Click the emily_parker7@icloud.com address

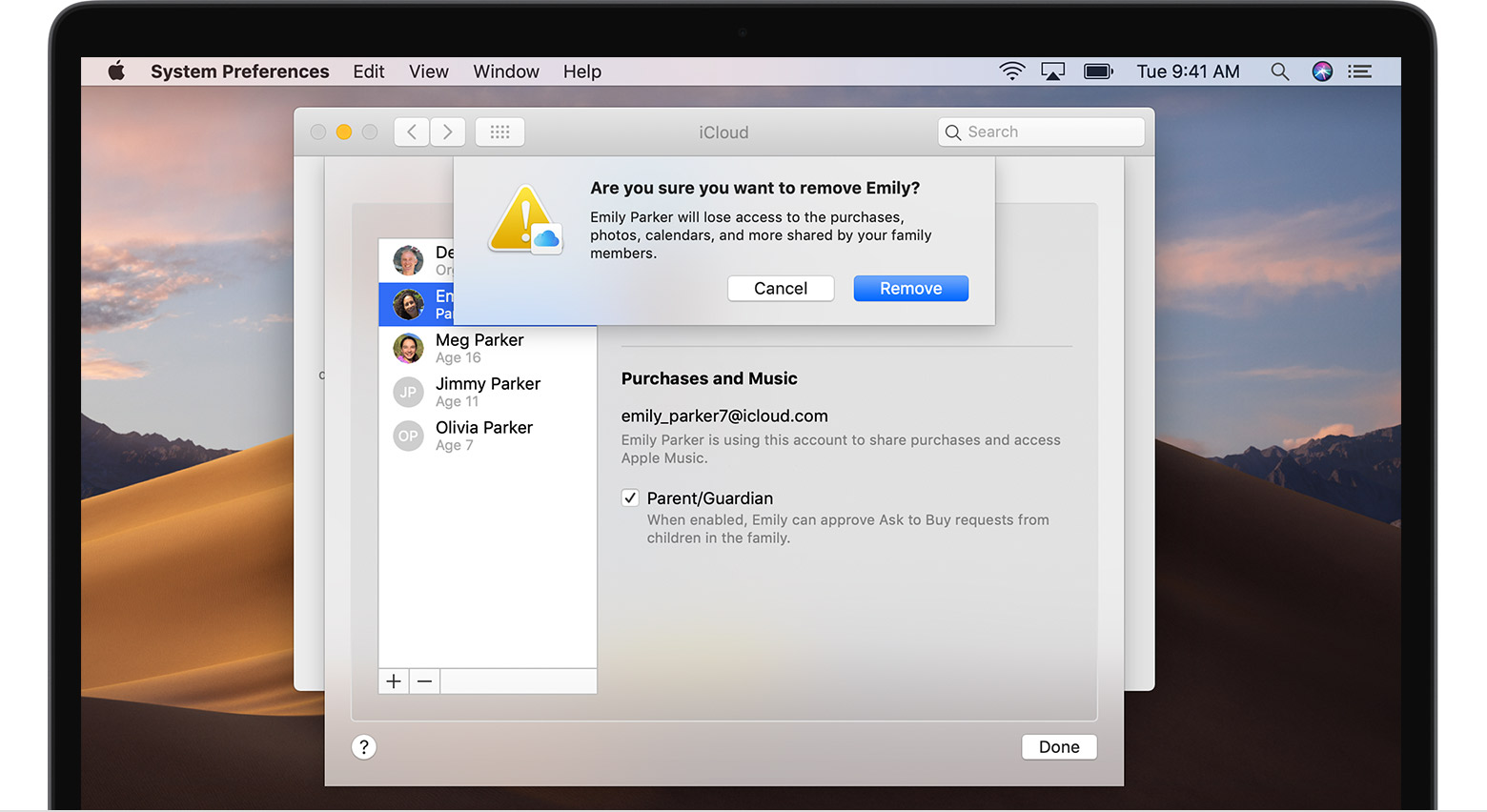point(724,416)
